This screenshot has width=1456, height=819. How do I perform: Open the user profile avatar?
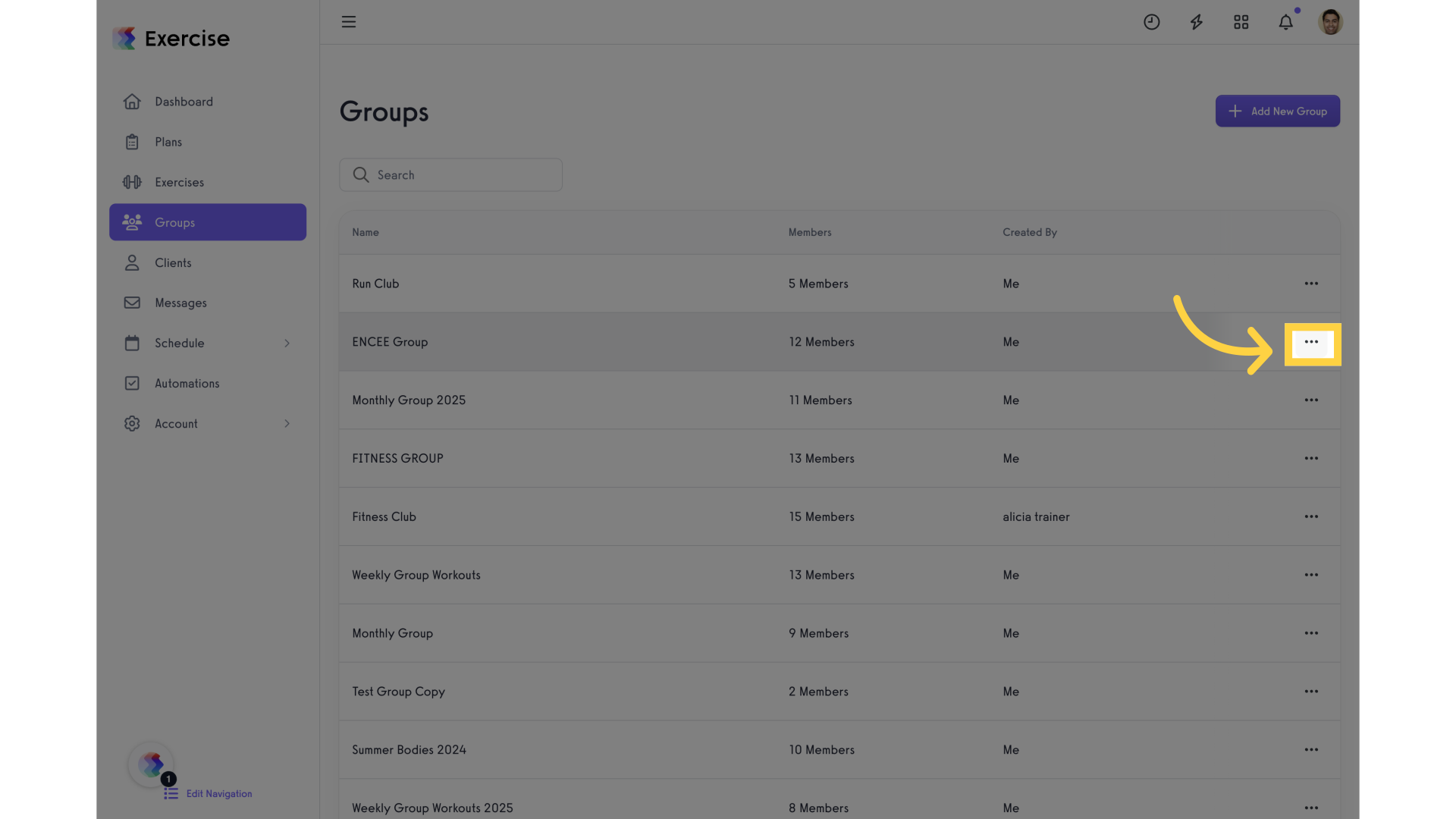(1330, 22)
